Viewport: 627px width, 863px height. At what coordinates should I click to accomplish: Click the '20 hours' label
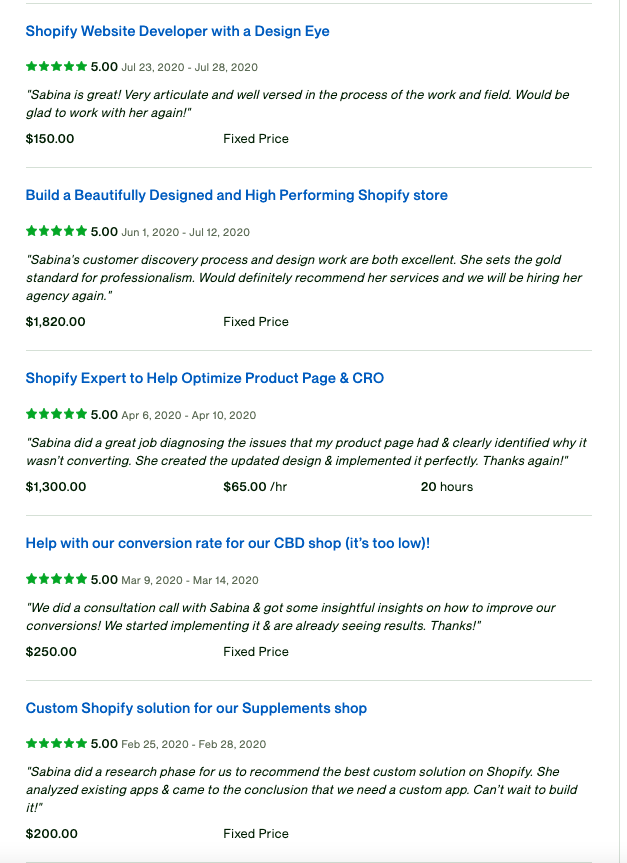(446, 487)
